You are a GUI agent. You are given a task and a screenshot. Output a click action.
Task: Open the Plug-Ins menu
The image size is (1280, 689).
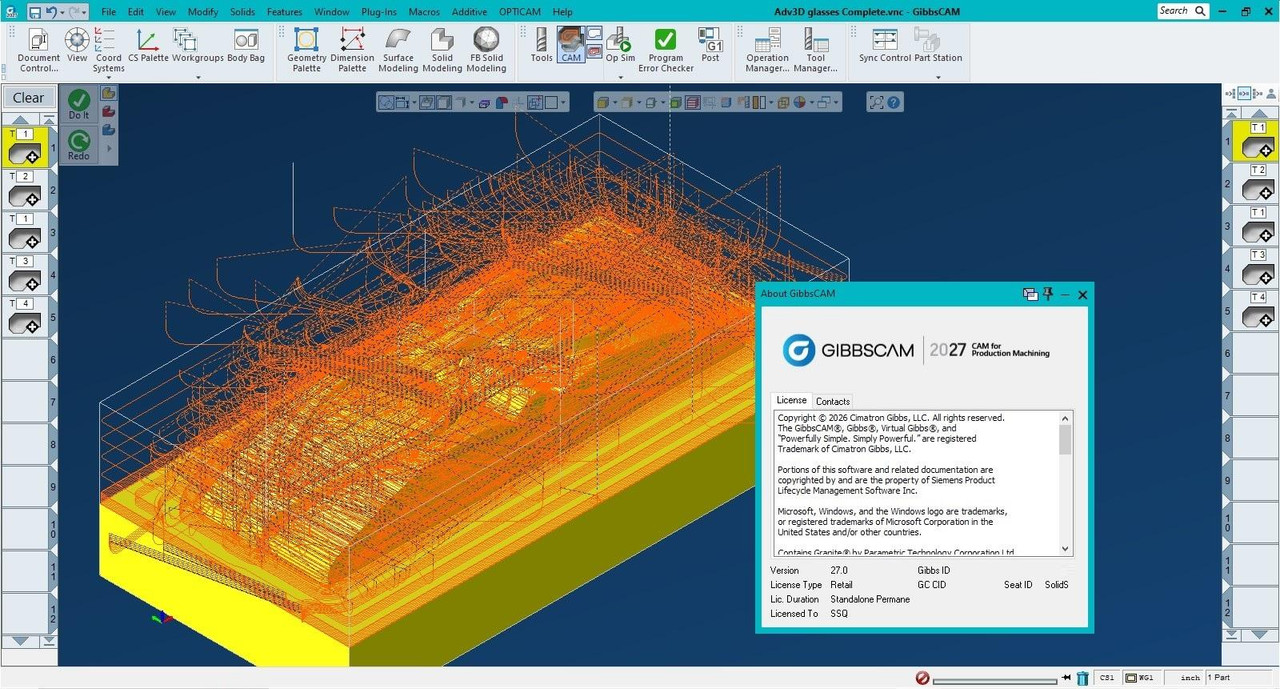pos(379,12)
